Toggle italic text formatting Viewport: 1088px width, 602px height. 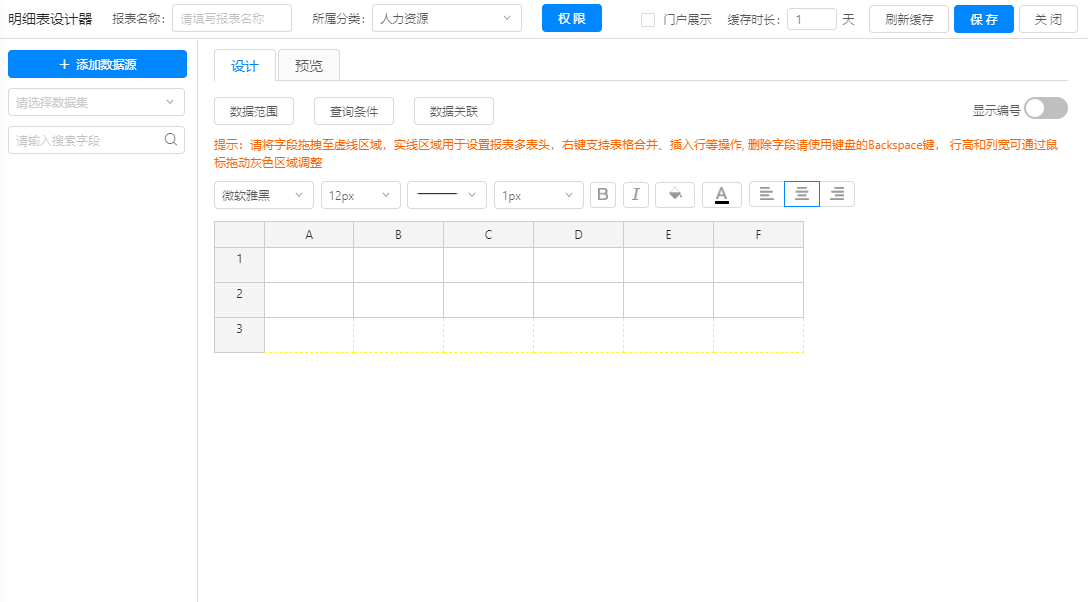tap(636, 195)
